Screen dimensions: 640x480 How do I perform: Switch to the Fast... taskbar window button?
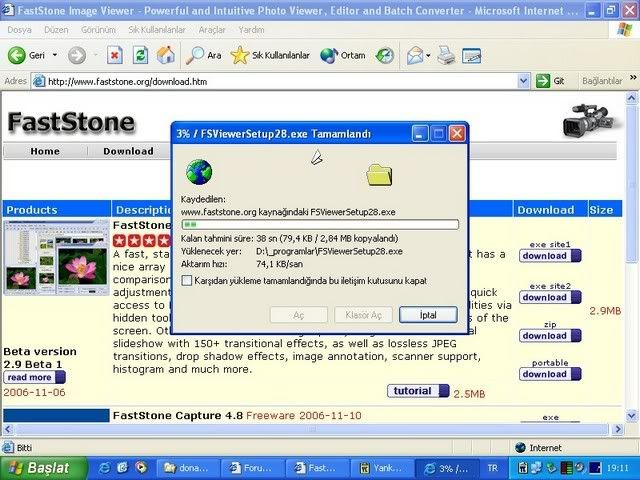coord(317,468)
